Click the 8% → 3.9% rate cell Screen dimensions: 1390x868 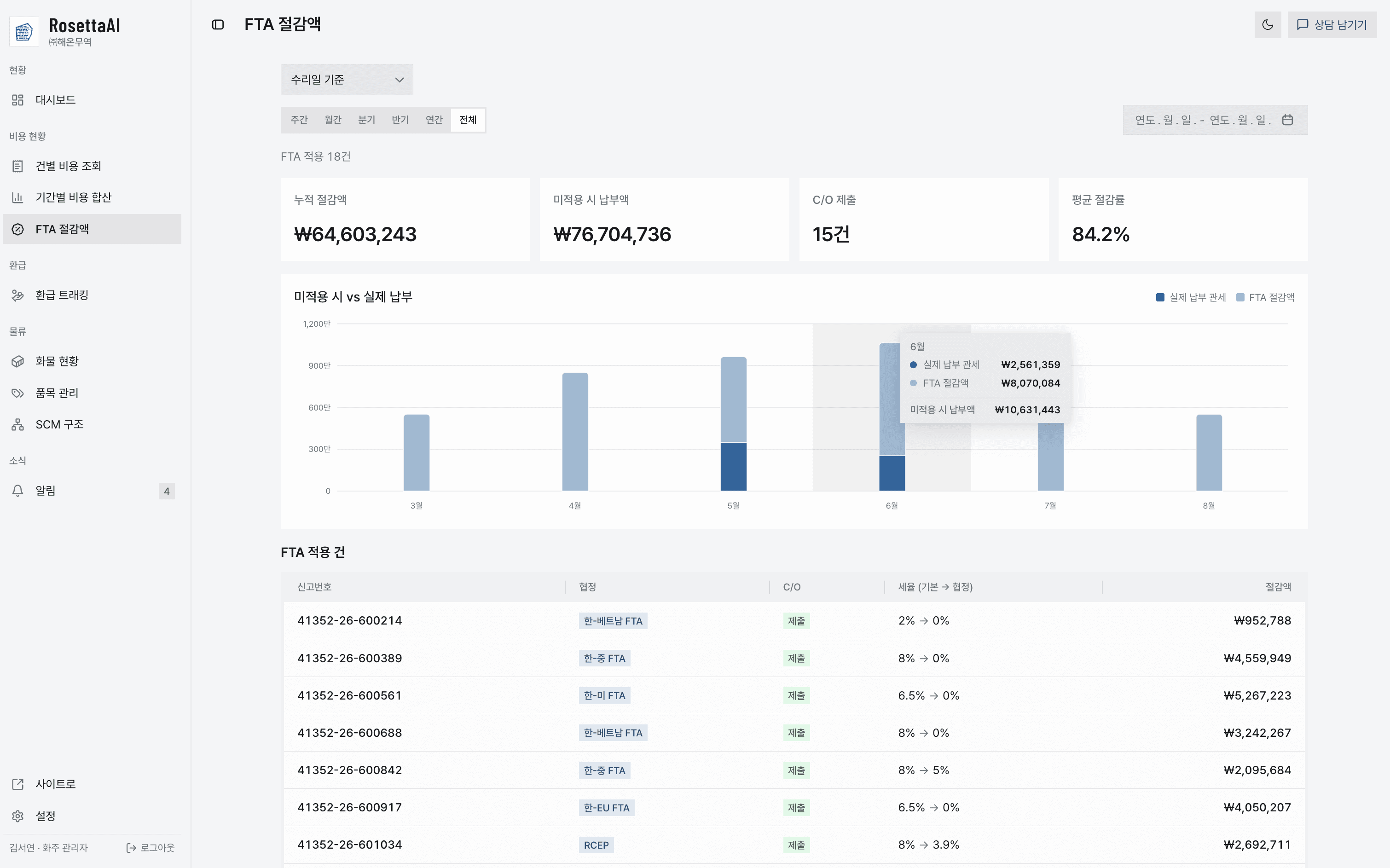coord(928,845)
